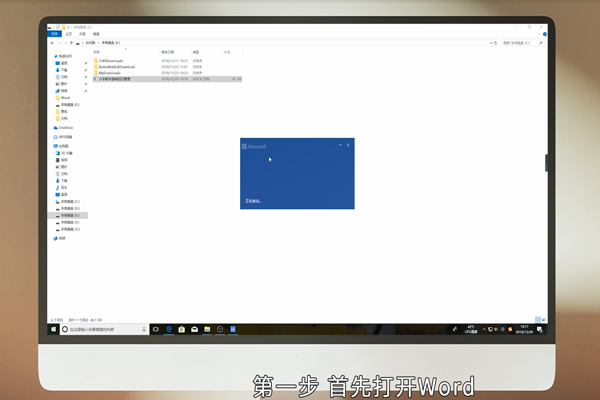This screenshot has height=400, width=600.
Task: Click the Cortana microphone icon
Action: pos(144,329)
